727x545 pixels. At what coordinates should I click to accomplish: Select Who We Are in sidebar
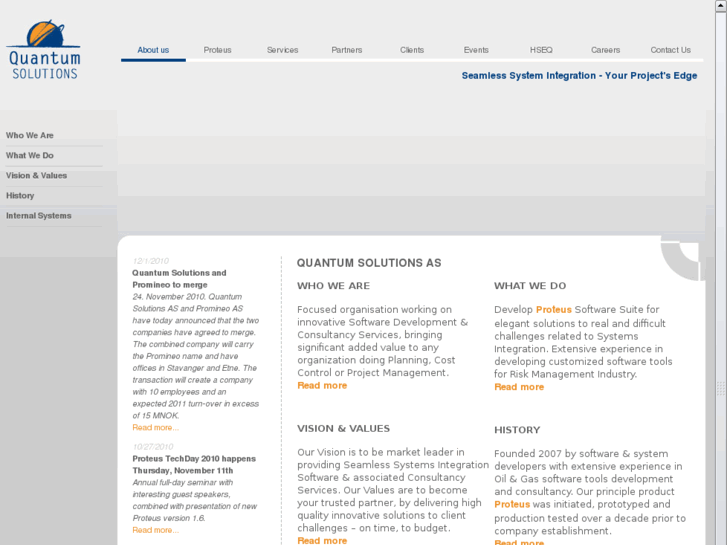click(30, 135)
